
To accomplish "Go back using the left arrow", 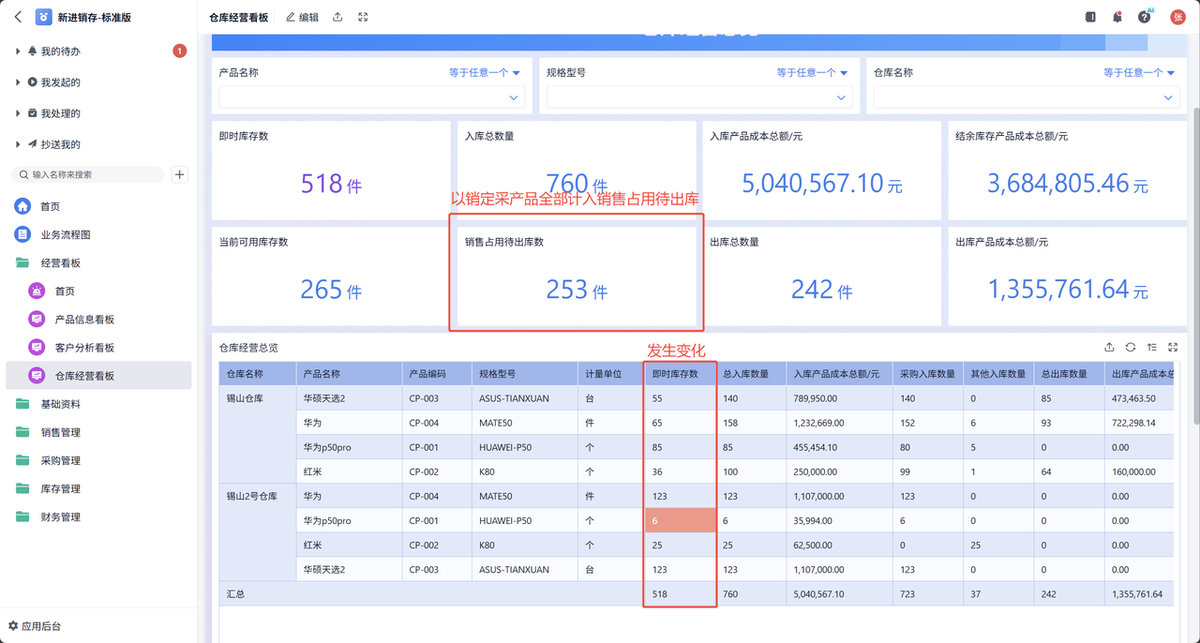I will [x=18, y=17].
